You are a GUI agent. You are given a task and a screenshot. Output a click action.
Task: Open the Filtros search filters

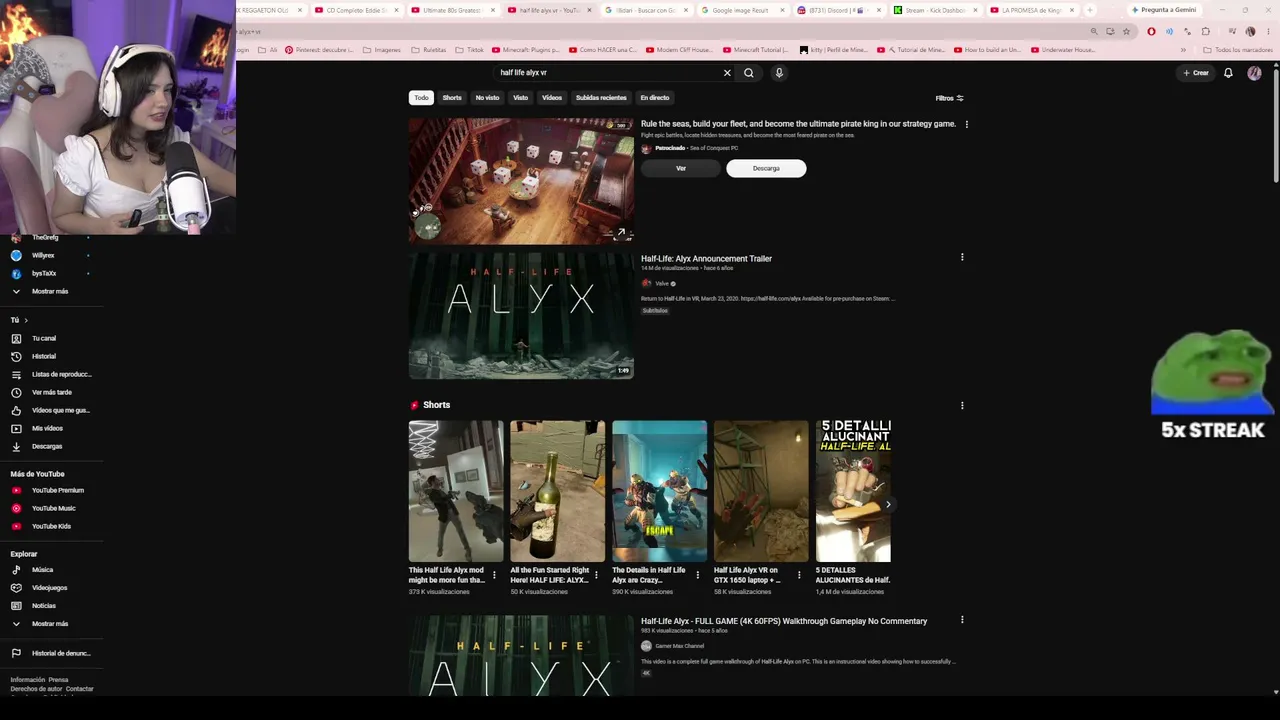pos(949,98)
